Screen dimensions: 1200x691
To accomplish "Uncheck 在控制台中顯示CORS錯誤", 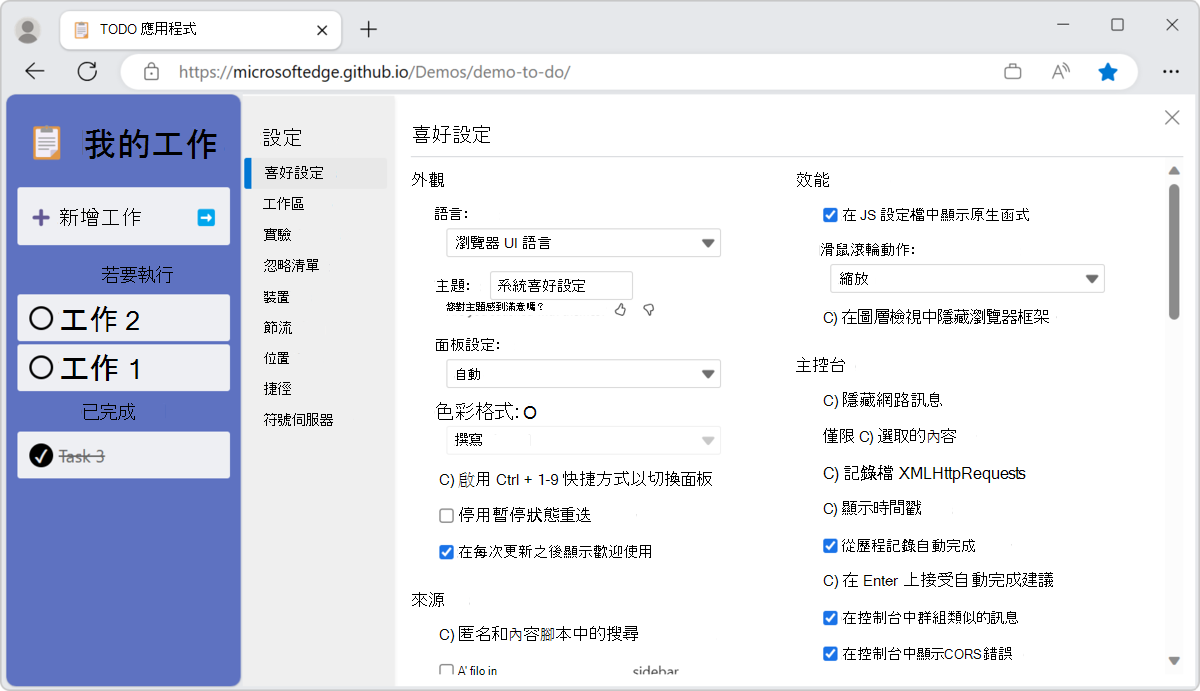I will [830, 654].
